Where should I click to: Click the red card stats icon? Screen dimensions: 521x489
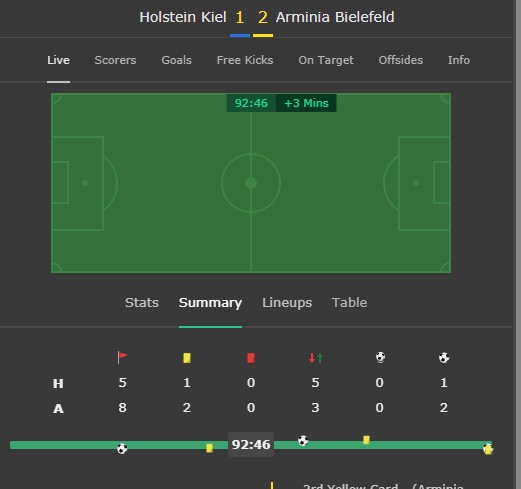pos(251,358)
